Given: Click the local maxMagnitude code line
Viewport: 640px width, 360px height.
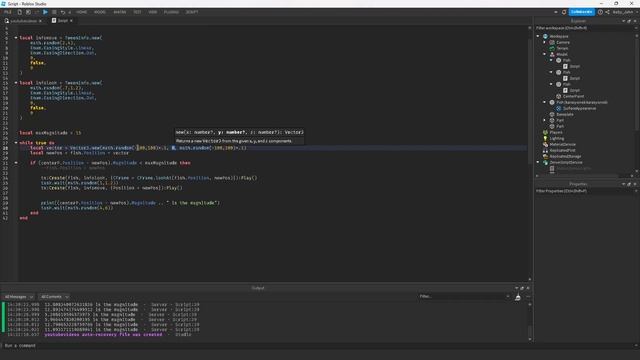Looking at the screenshot, I should coord(50,133).
